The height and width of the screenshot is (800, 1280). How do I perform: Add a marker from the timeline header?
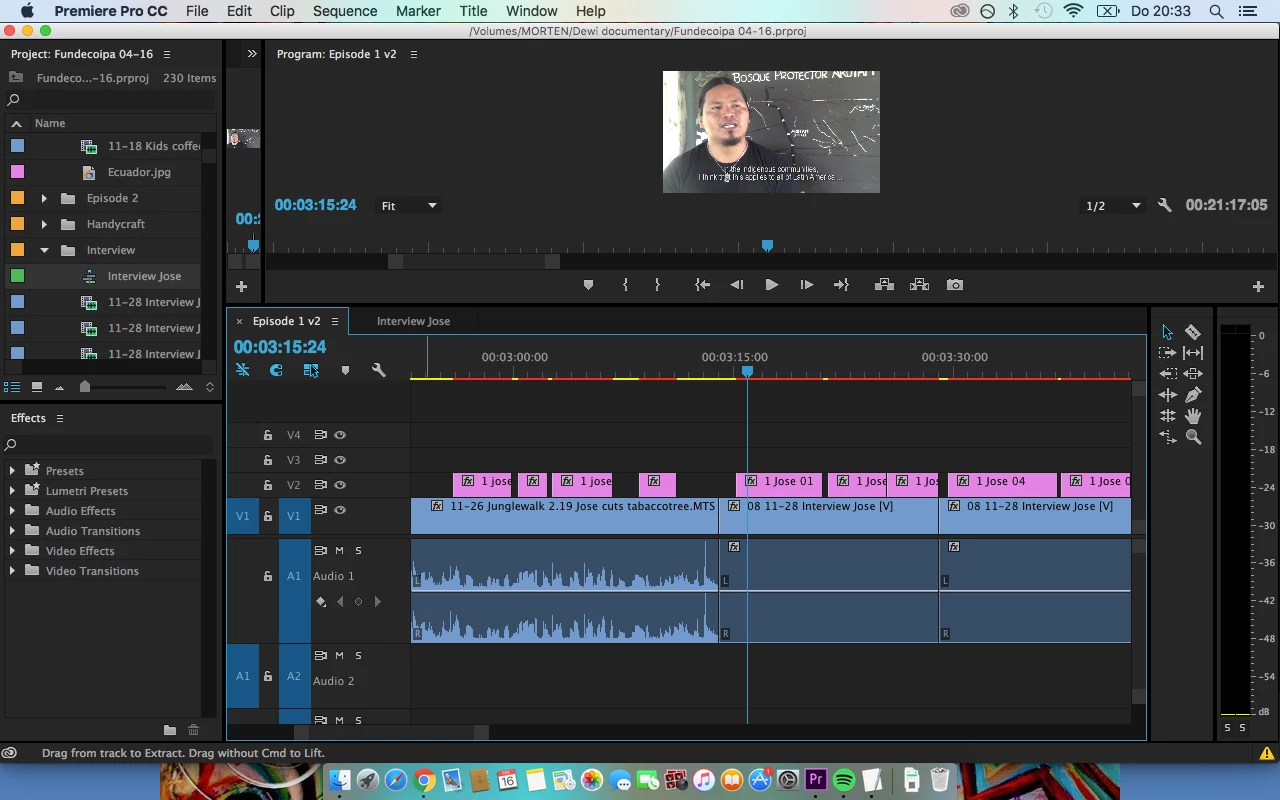click(345, 370)
